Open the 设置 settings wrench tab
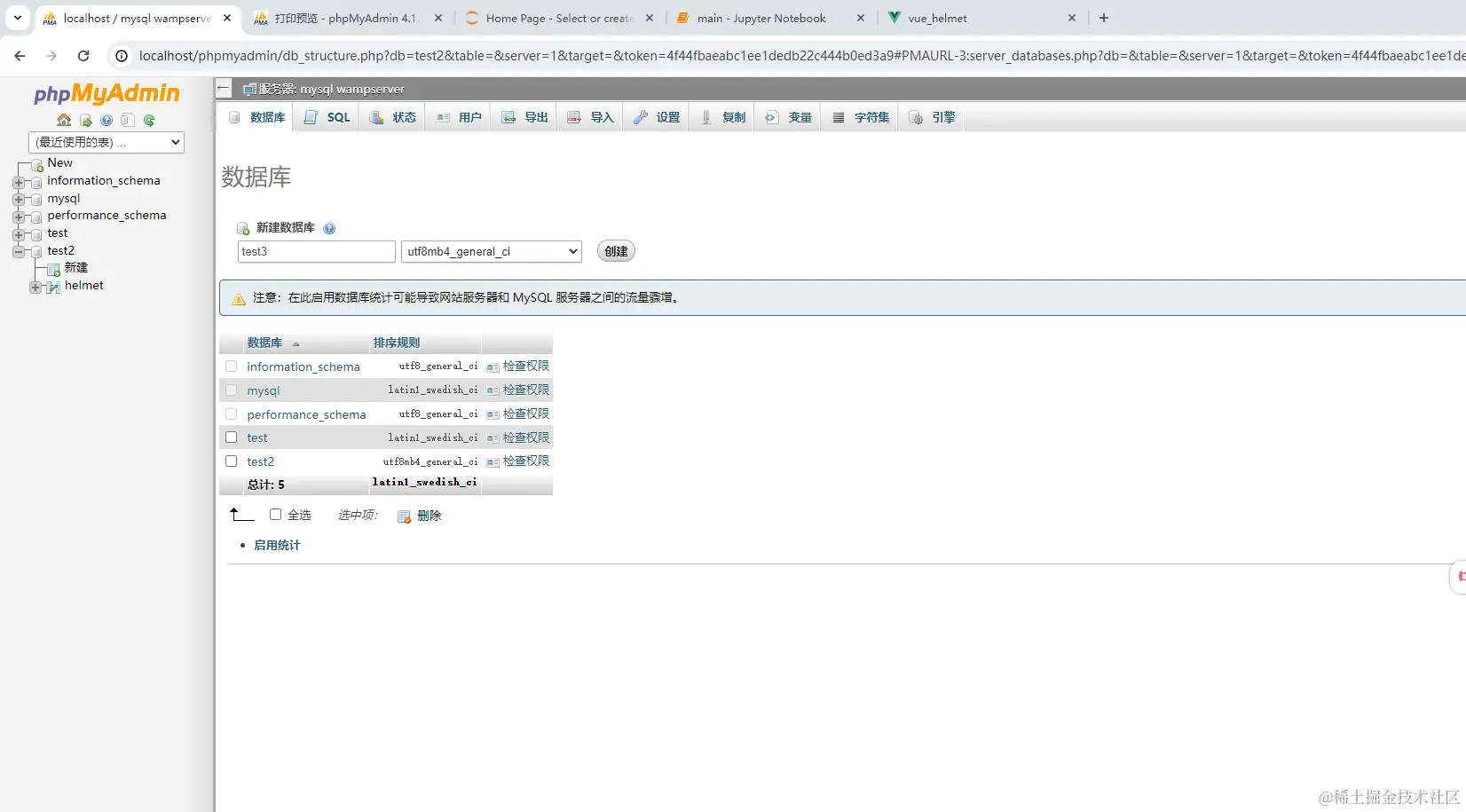The image size is (1466, 812). pyautogui.click(x=657, y=117)
